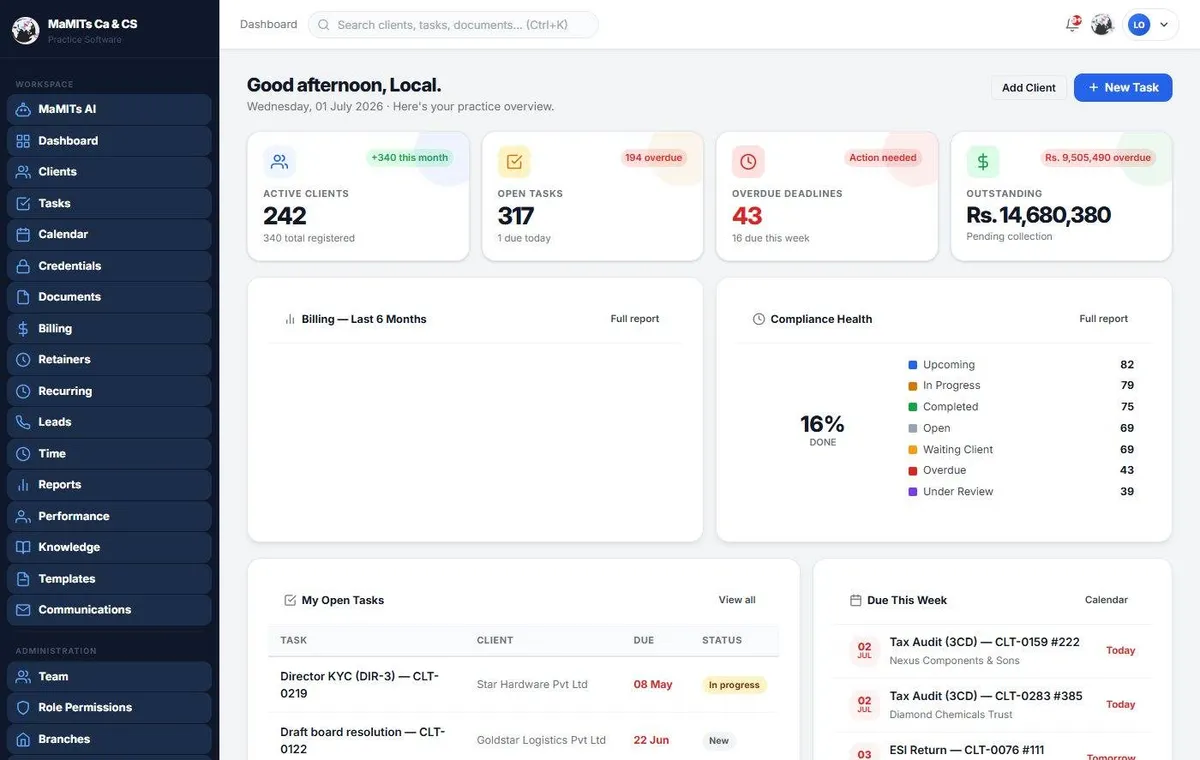Viewport: 1200px width, 760px height.
Task: Click the Due This Week calendar icon
Action: click(x=855, y=600)
